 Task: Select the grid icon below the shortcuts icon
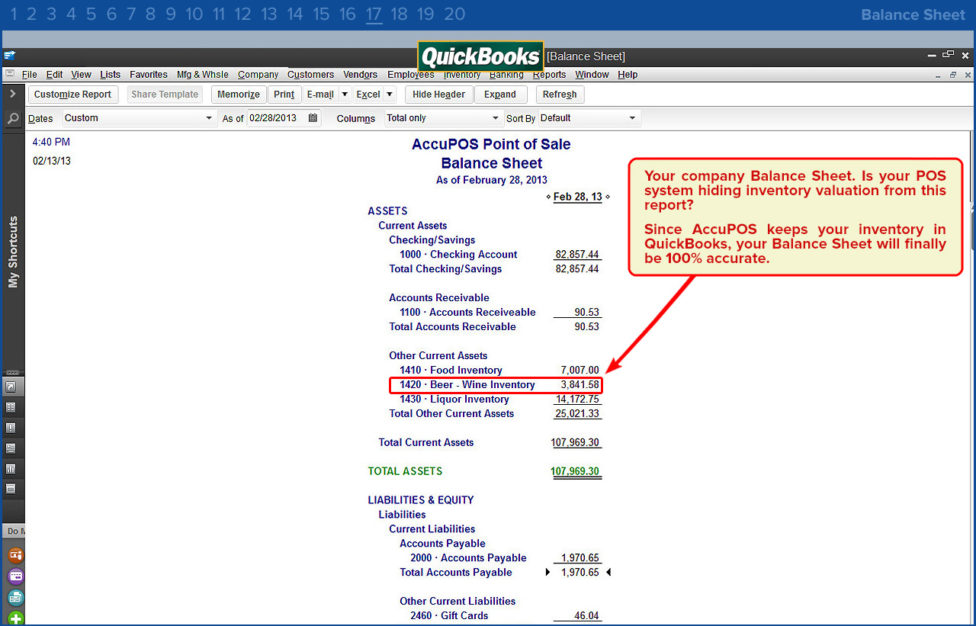(11, 408)
